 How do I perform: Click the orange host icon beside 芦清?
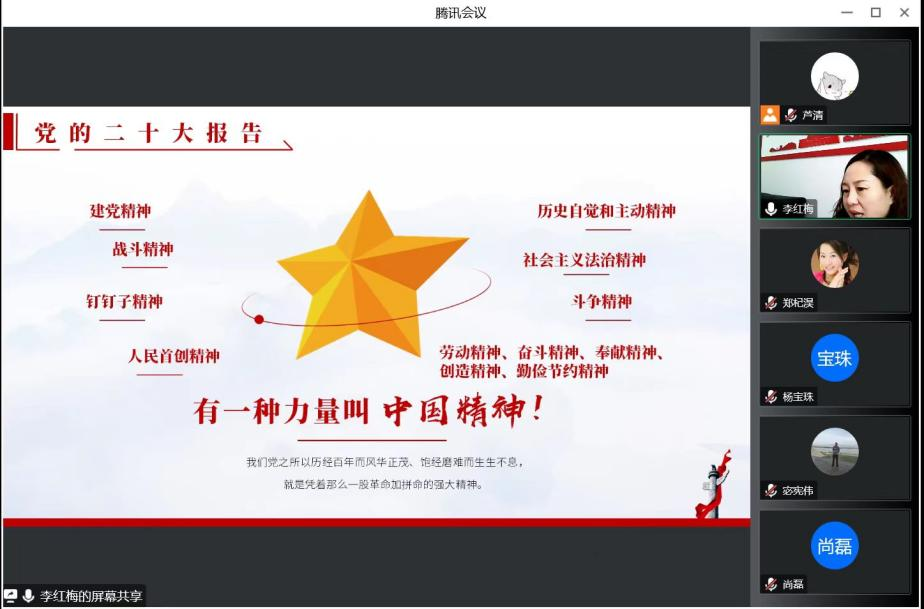(769, 114)
